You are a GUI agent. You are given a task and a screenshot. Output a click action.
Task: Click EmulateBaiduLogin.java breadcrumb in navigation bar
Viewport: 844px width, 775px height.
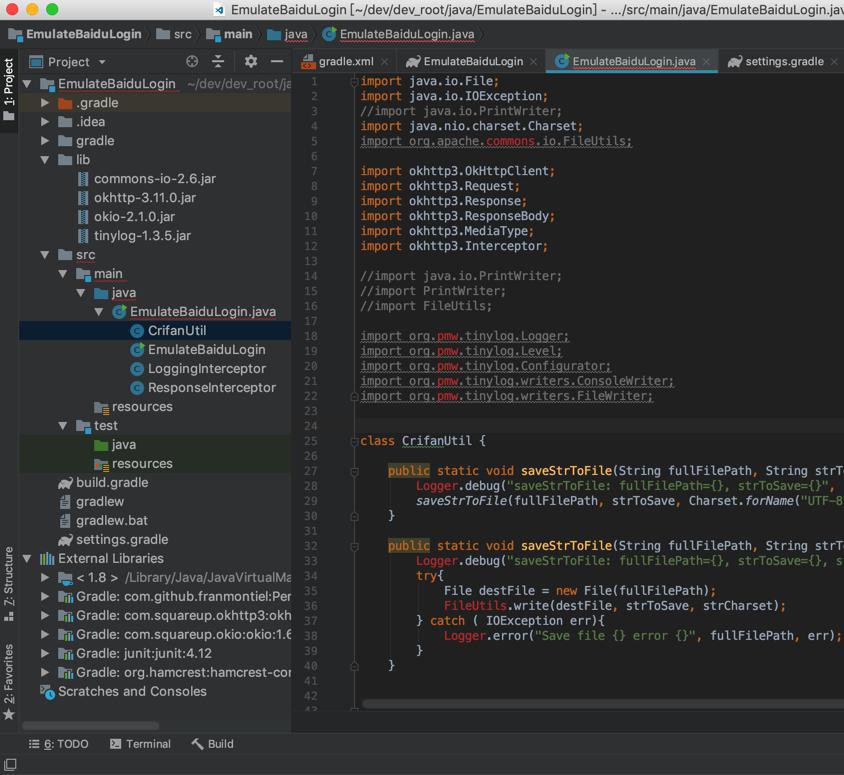tap(399, 34)
